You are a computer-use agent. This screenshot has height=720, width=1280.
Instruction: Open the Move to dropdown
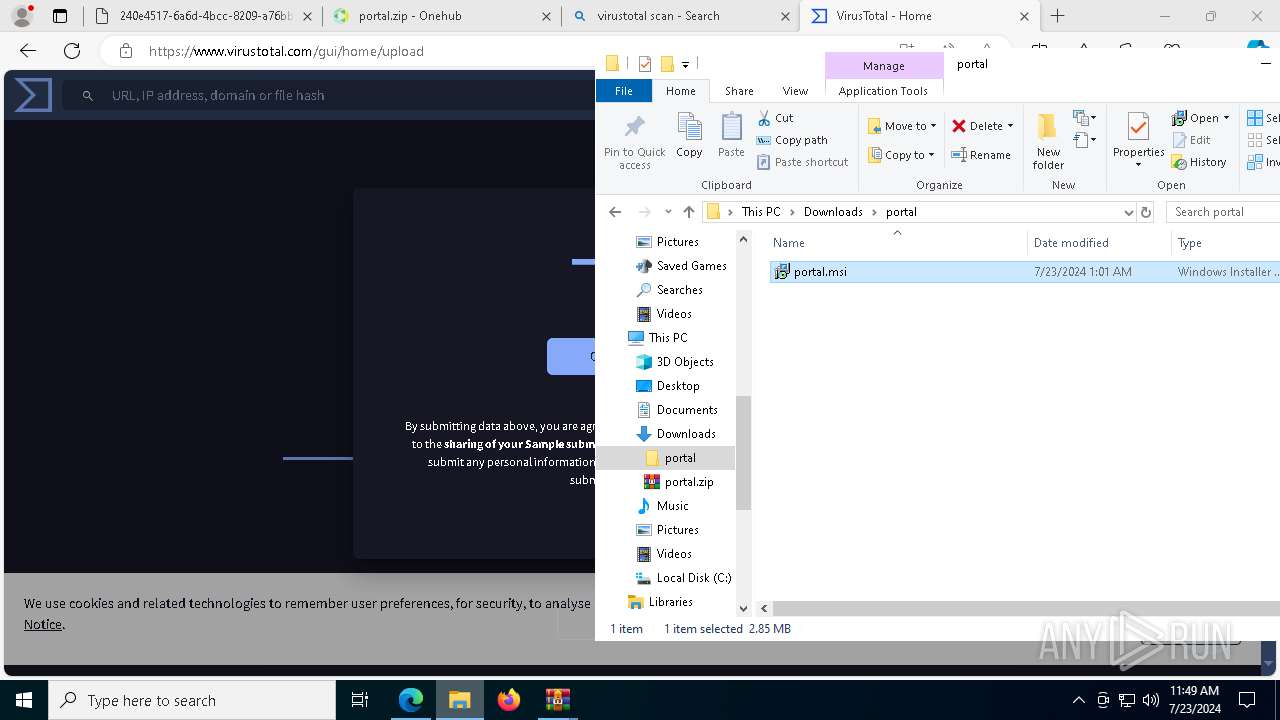[901, 126]
